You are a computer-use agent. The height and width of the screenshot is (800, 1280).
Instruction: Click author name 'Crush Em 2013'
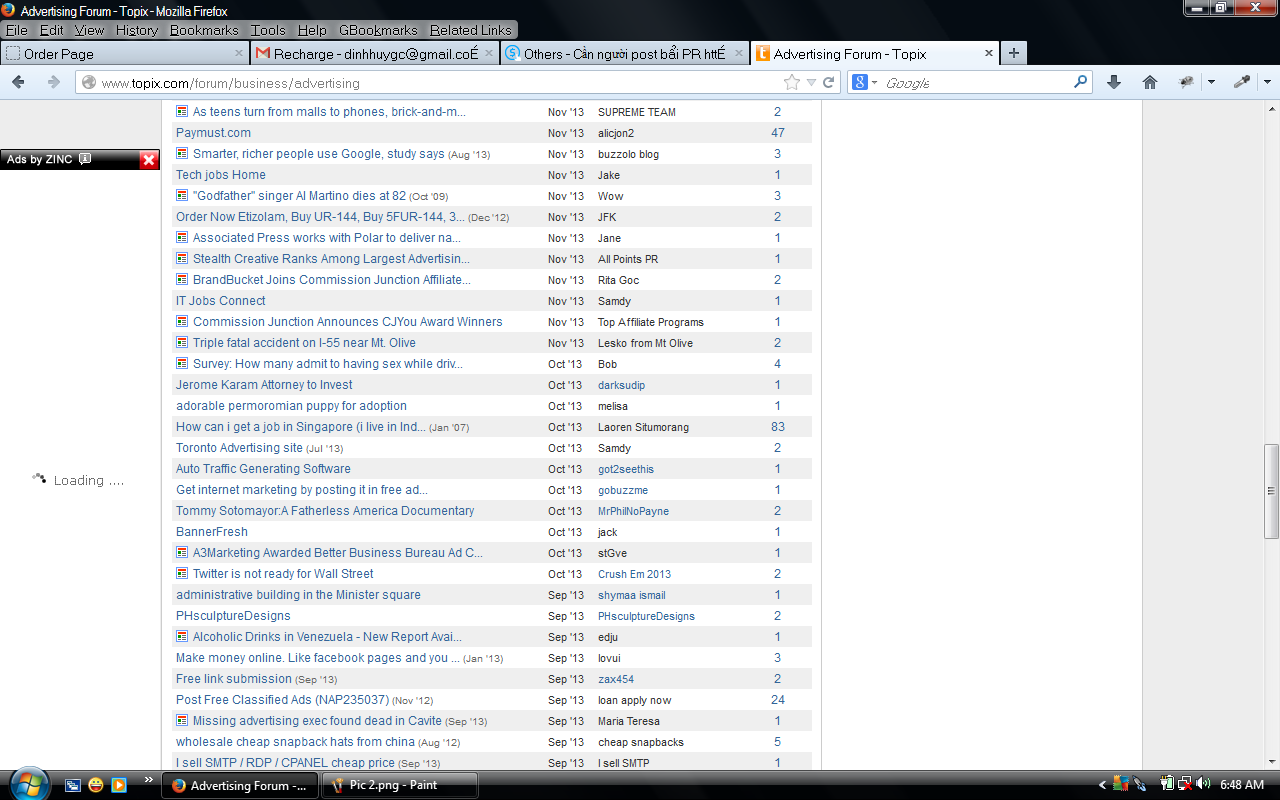click(x=634, y=574)
